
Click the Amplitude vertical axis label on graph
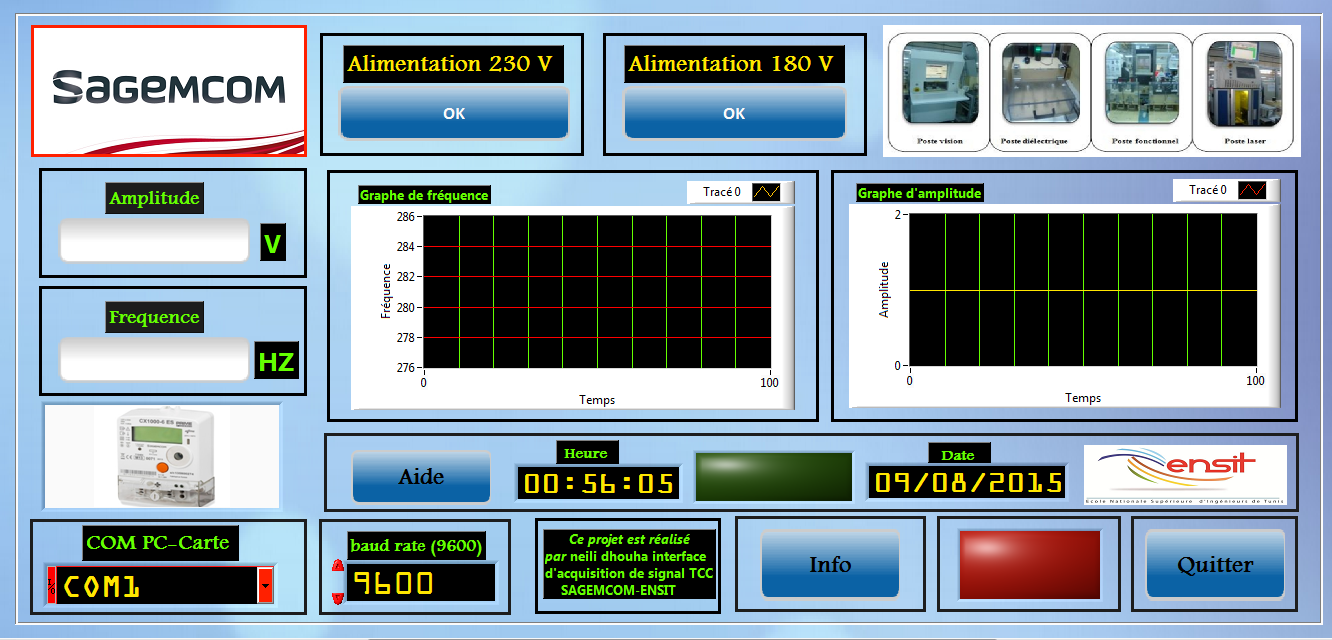click(884, 289)
